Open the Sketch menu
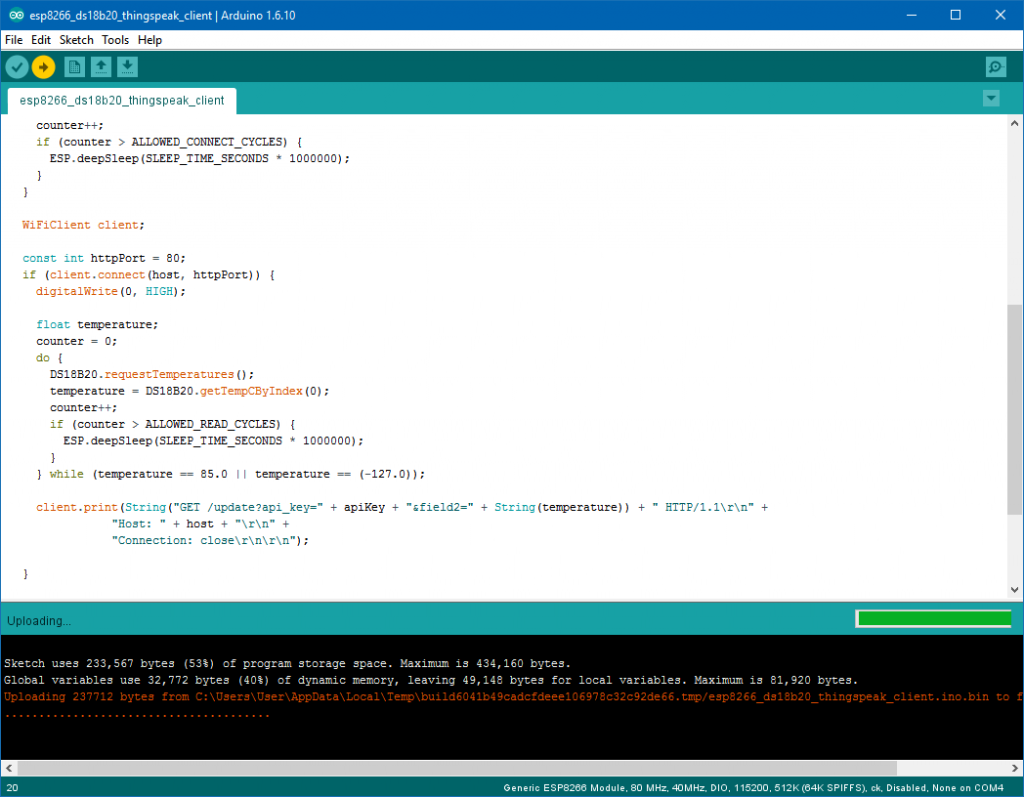 (x=76, y=40)
